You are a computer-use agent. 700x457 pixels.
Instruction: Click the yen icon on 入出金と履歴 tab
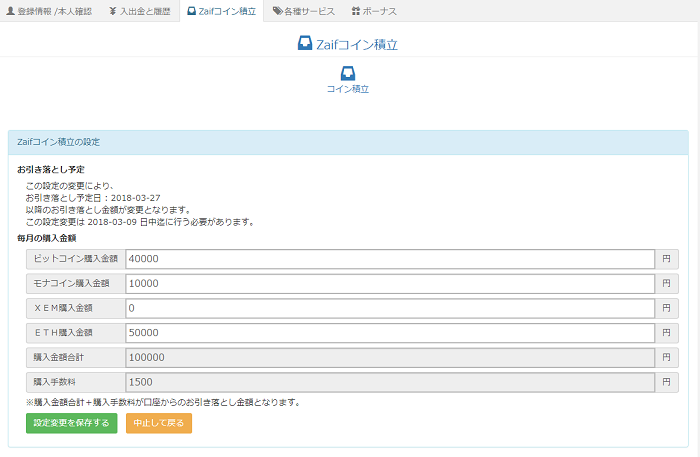[x=113, y=11]
